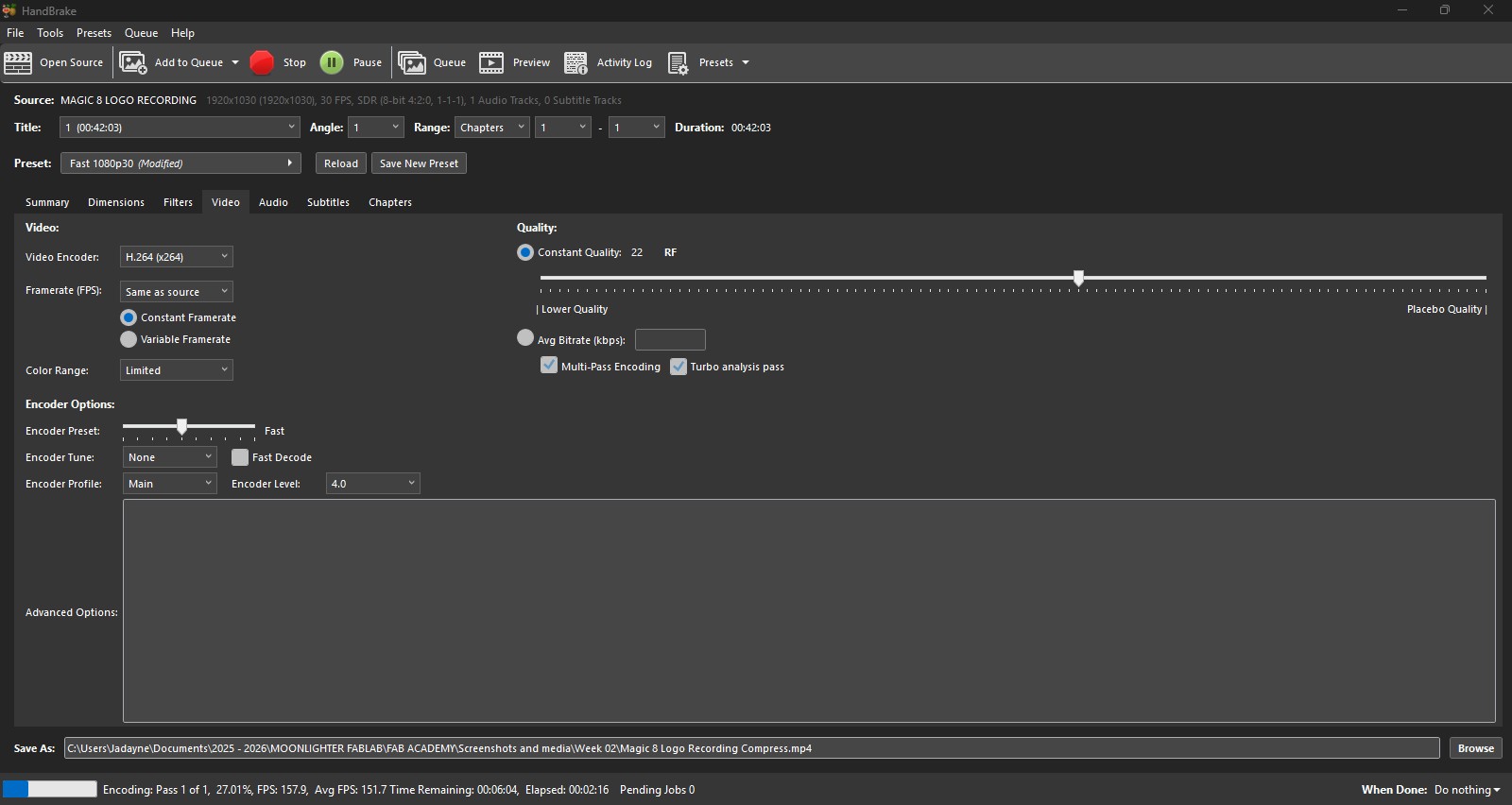Open the Help menu

182,33
